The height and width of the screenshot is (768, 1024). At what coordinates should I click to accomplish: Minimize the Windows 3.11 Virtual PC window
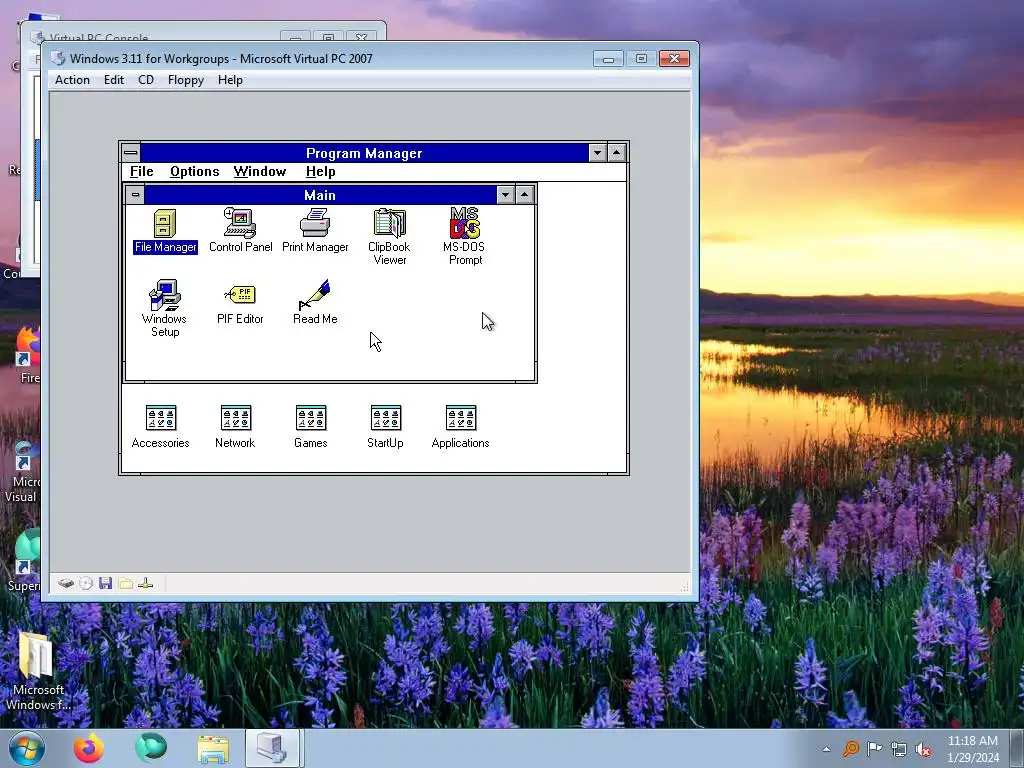coord(608,59)
